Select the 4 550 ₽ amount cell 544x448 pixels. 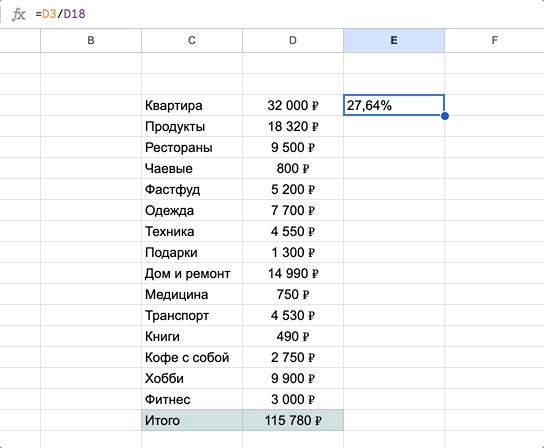[x=293, y=231]
